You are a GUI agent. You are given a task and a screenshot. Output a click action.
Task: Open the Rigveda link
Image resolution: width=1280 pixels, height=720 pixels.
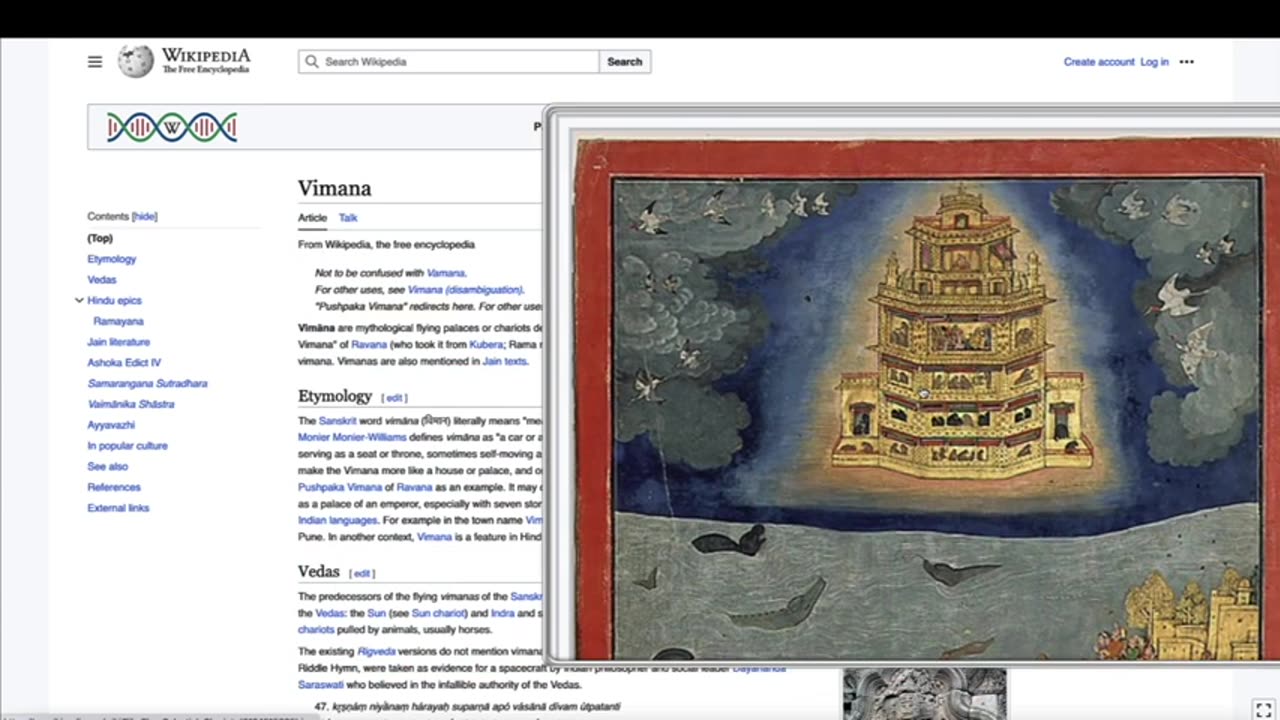377,651
